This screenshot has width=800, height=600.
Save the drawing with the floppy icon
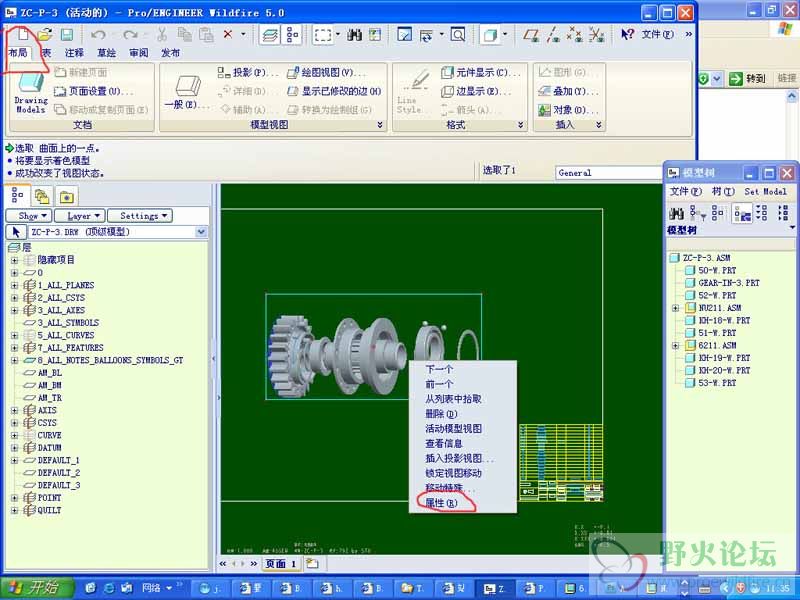tap(67, 35)
